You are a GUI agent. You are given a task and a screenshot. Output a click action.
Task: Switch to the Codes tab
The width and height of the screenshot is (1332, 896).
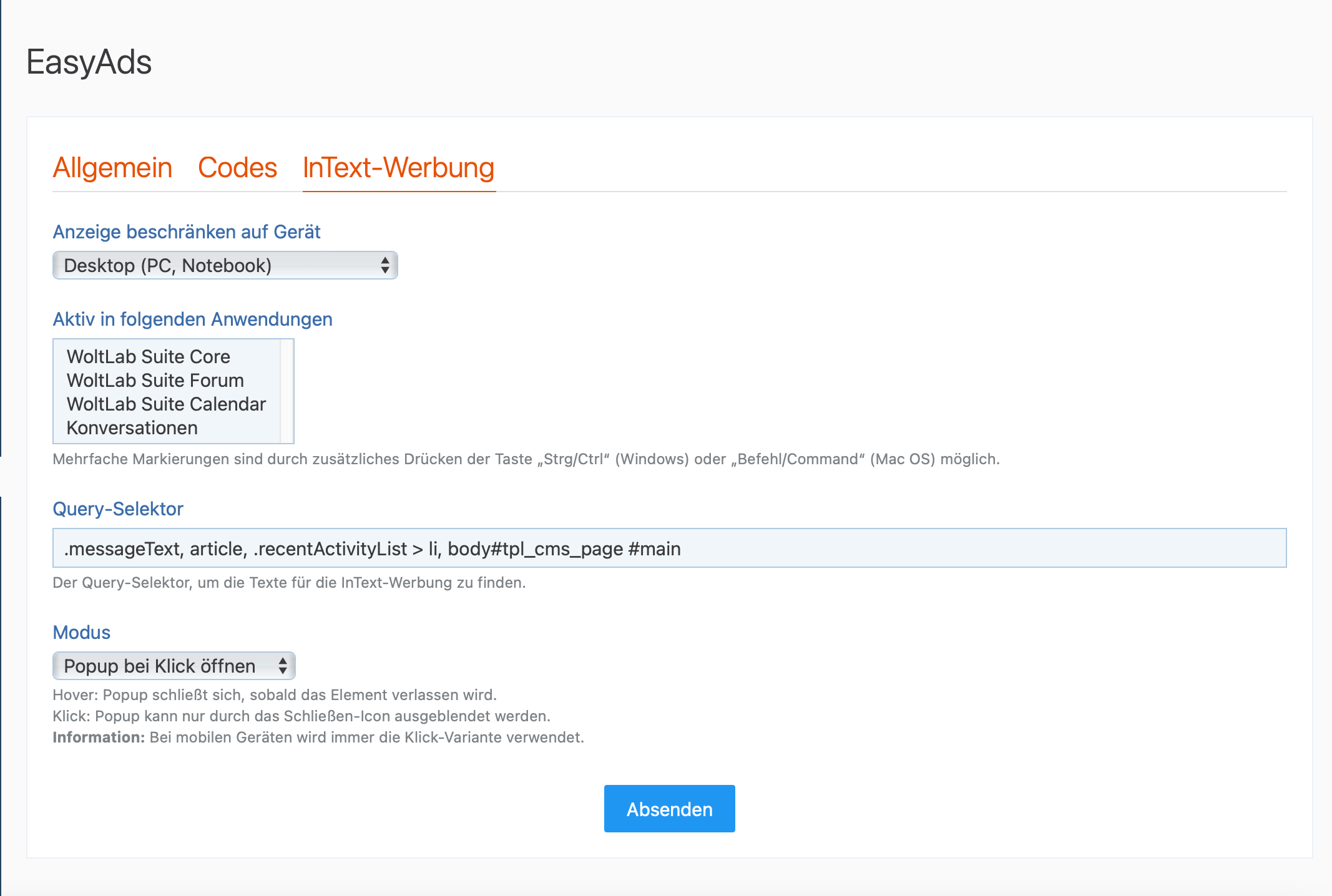tap(237, 168)
